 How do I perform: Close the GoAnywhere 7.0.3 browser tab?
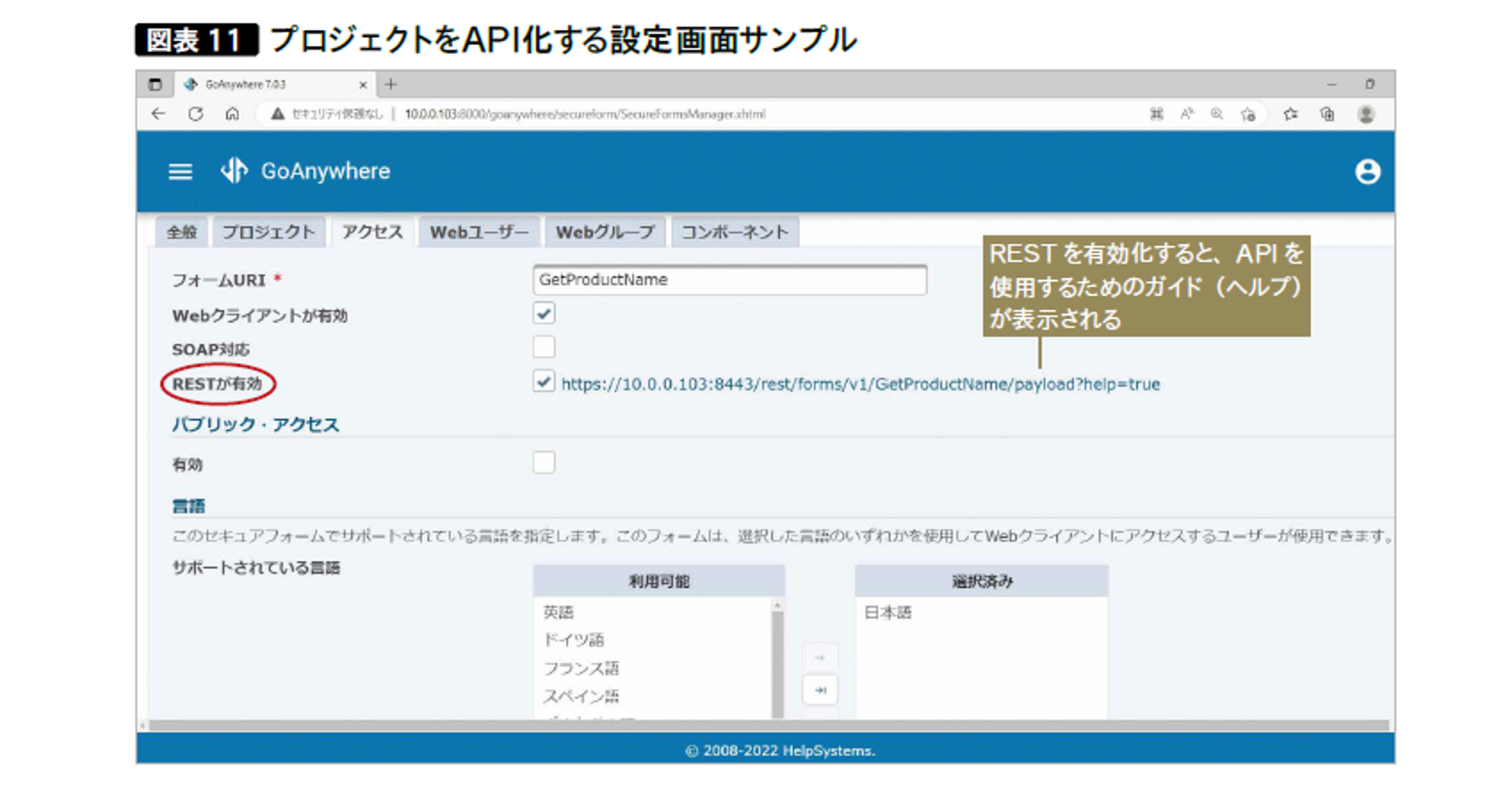click(x=363, y=84)
